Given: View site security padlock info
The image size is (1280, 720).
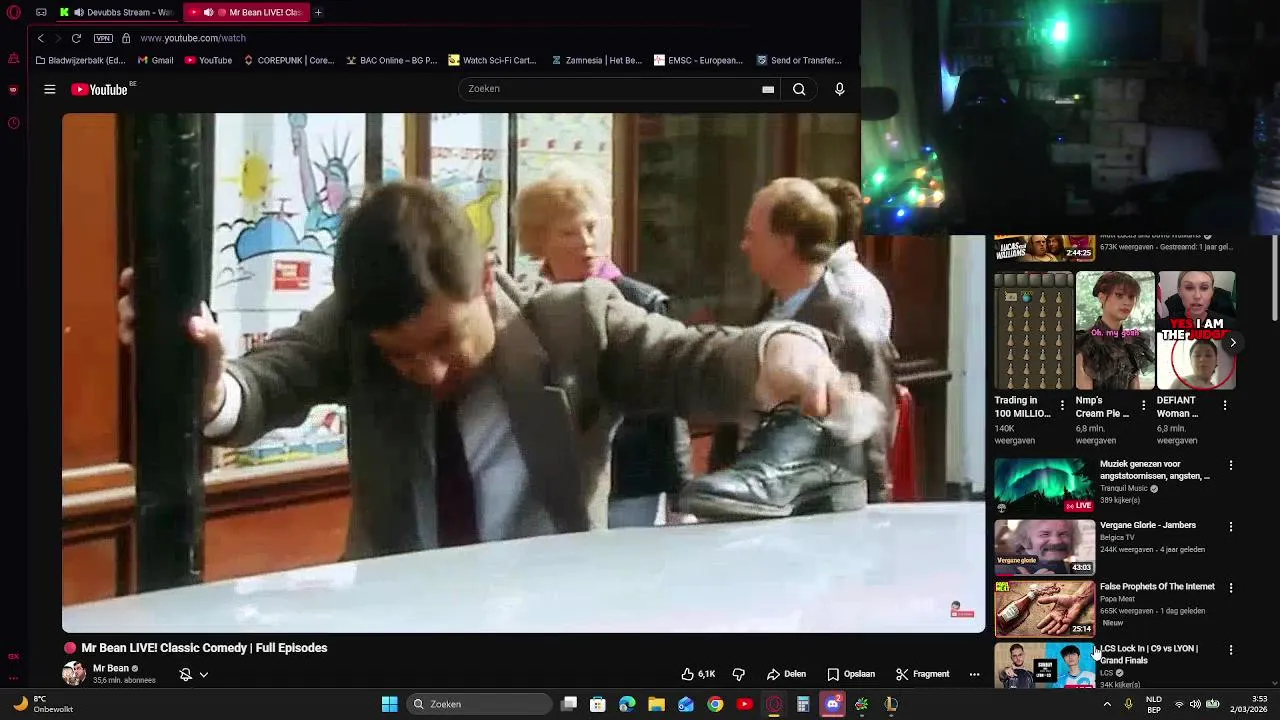Looking at the screenshot, I should click(126, 38).
